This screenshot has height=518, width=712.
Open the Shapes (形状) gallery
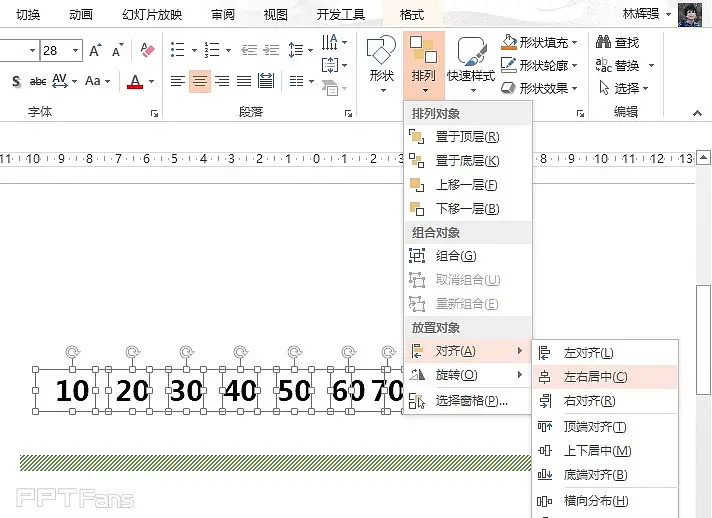pos(381,58)
